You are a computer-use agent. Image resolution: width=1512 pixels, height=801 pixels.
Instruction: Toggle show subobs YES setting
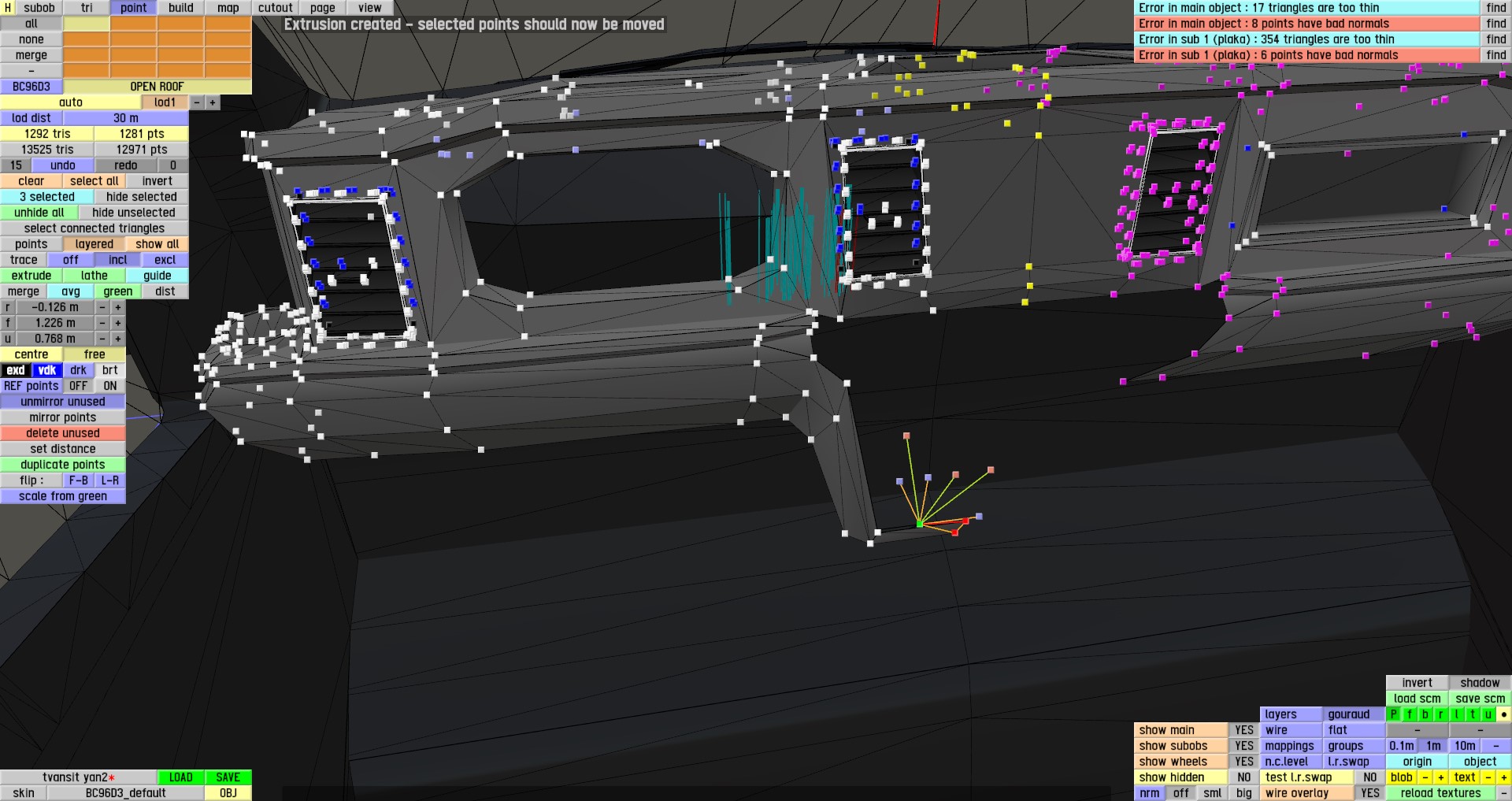(1244, 746)
